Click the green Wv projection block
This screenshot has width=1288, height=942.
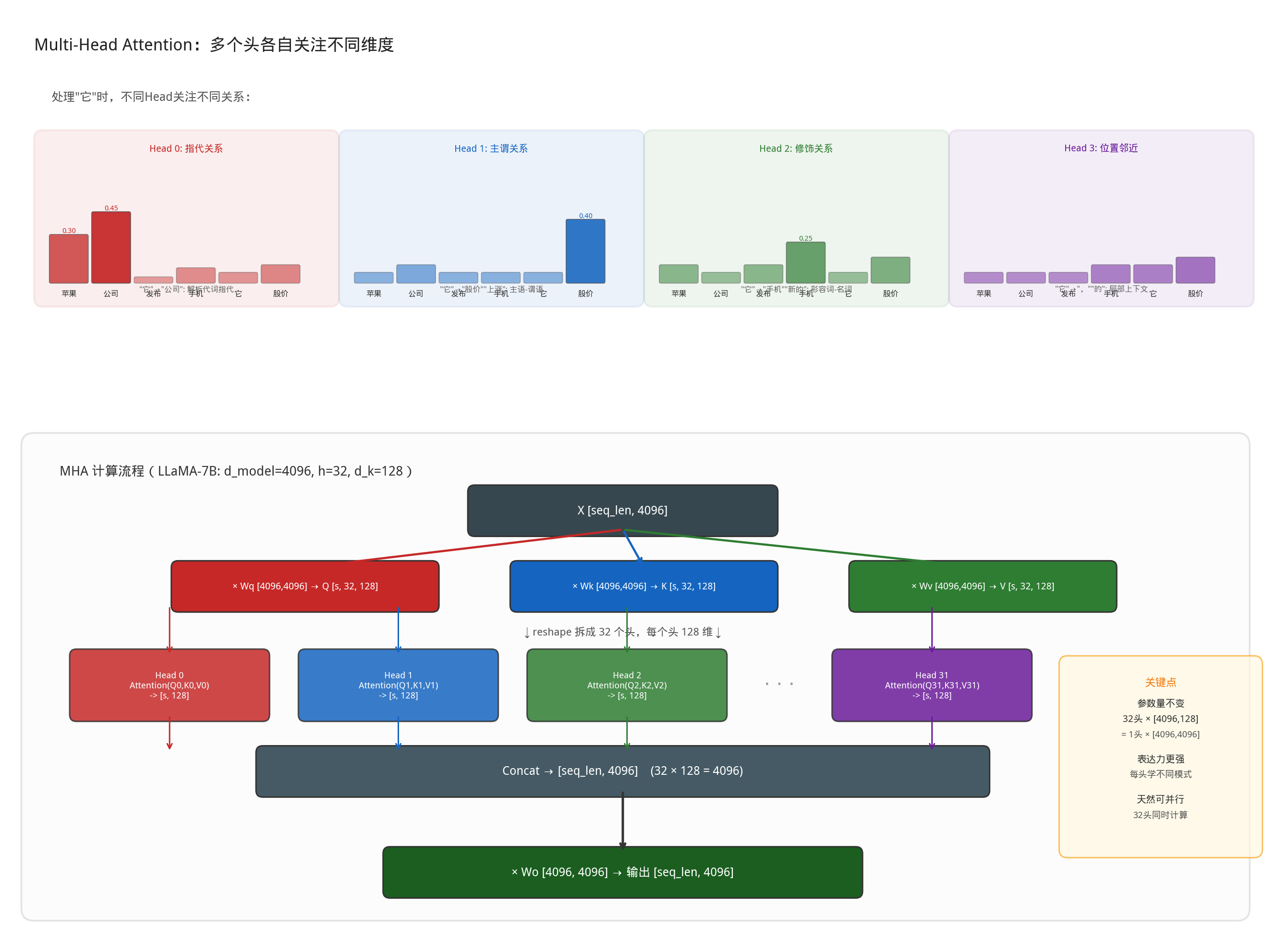click(x=982, y=586)
